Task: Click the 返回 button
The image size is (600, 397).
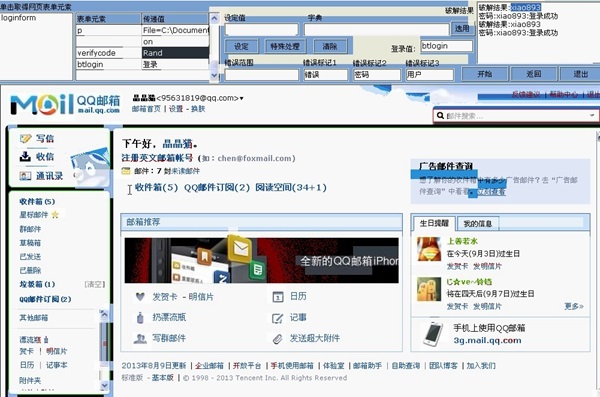Action: (x=533, y=74)
